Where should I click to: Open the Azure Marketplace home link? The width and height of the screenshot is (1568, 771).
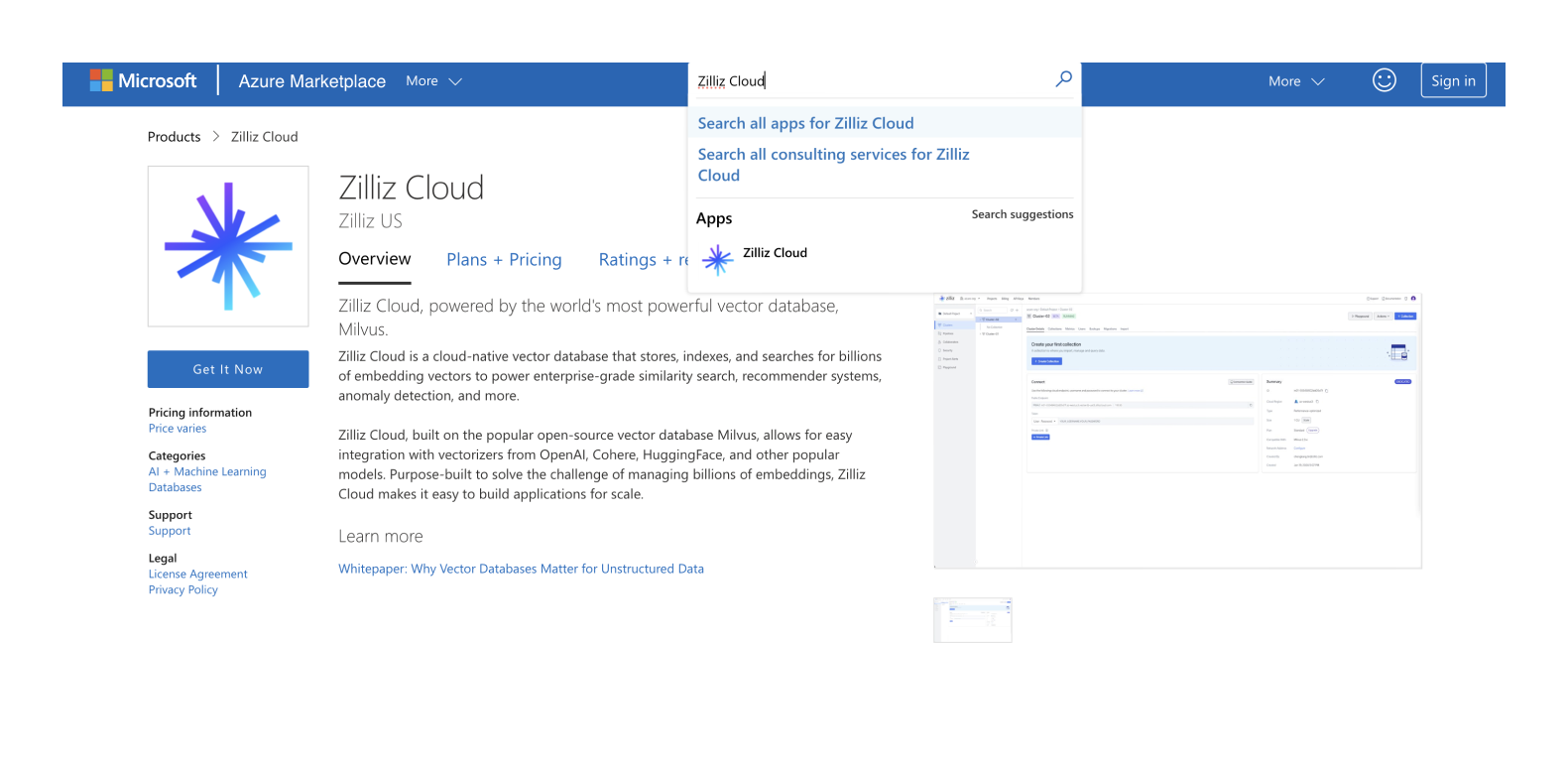coord(311,81)
